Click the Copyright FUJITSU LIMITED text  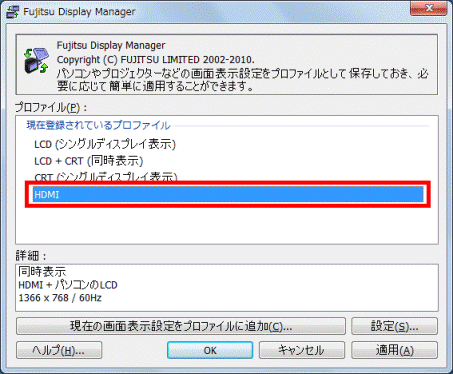(155, 60)
